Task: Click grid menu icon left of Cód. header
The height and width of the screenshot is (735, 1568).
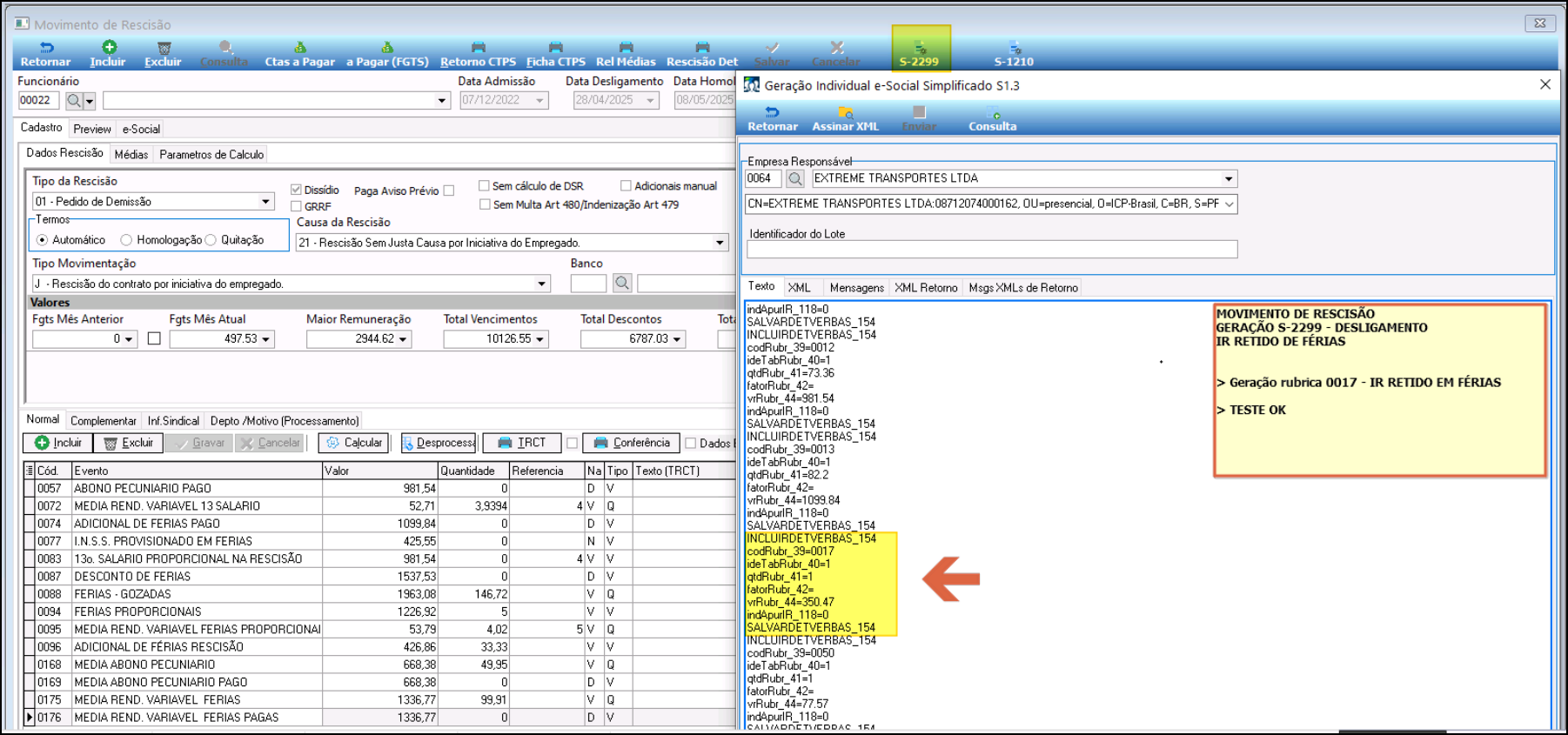Action: point(29,471)
